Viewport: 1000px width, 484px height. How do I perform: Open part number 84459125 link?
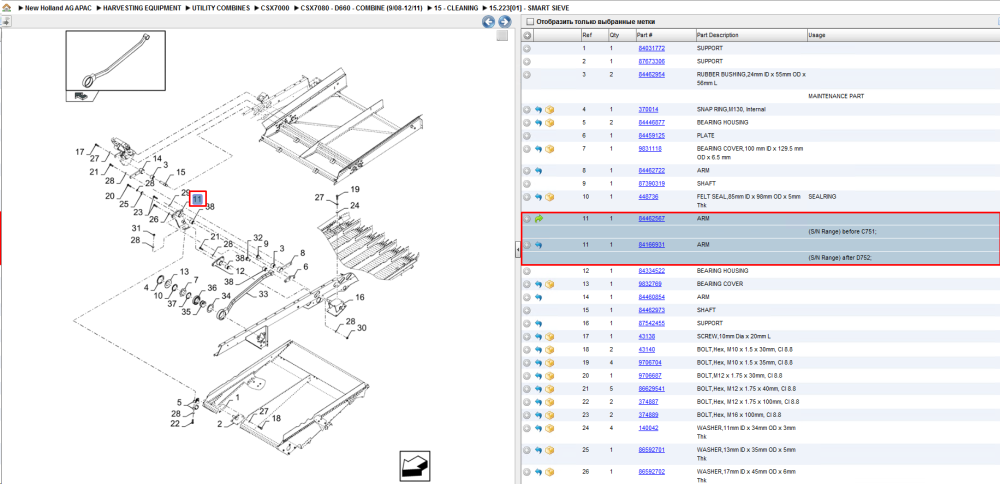point(651,136)
